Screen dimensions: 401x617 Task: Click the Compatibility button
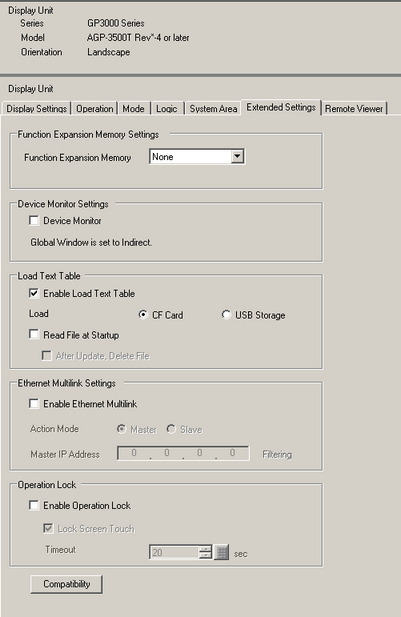coord(67,584)
